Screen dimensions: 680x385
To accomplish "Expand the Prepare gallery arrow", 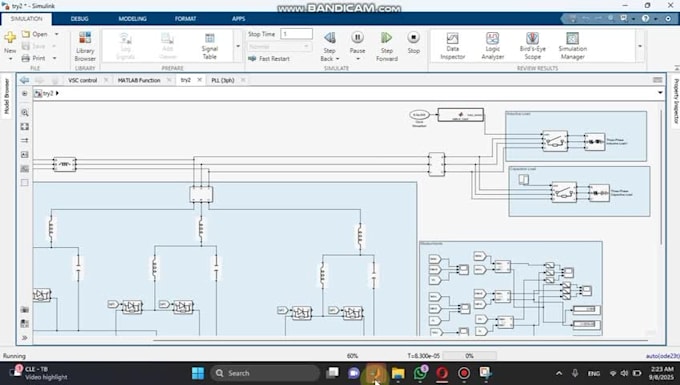I will click(238, 46).
